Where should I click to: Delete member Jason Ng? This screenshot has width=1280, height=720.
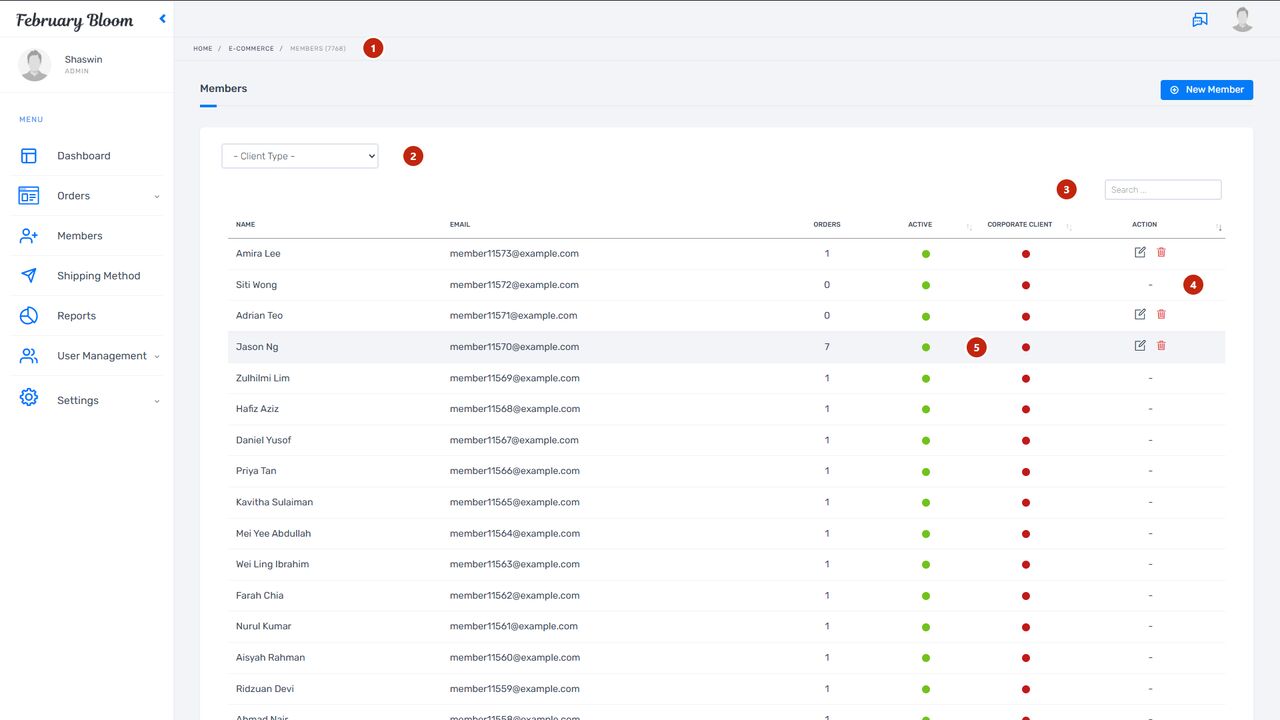click(x=1161, y=345)
